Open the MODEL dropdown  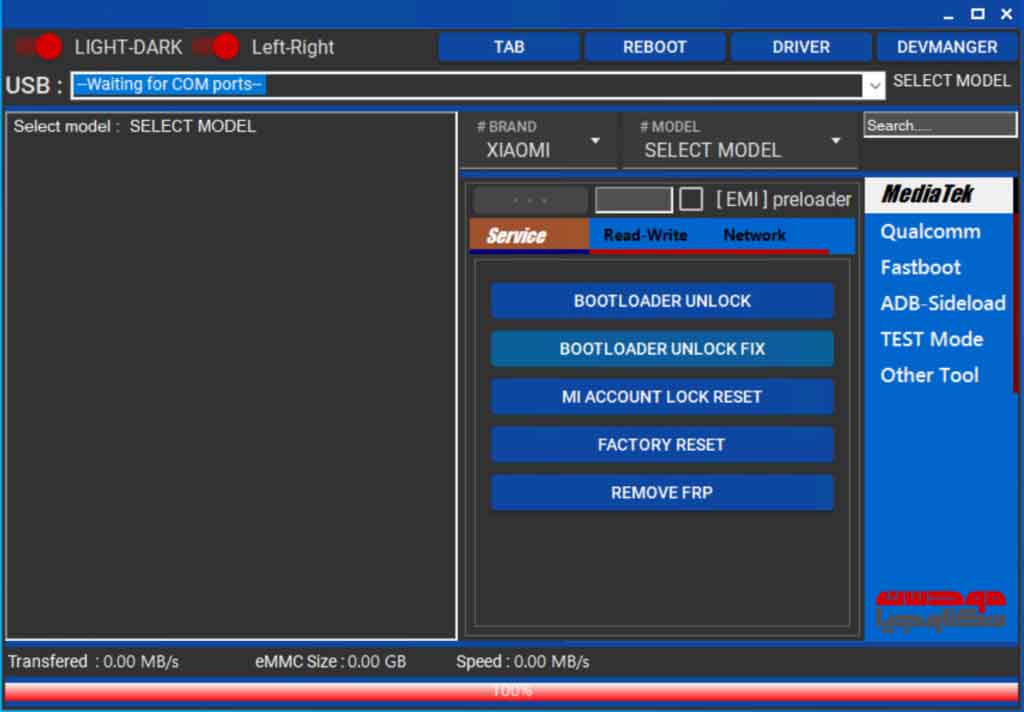click(x=740, y=141)
